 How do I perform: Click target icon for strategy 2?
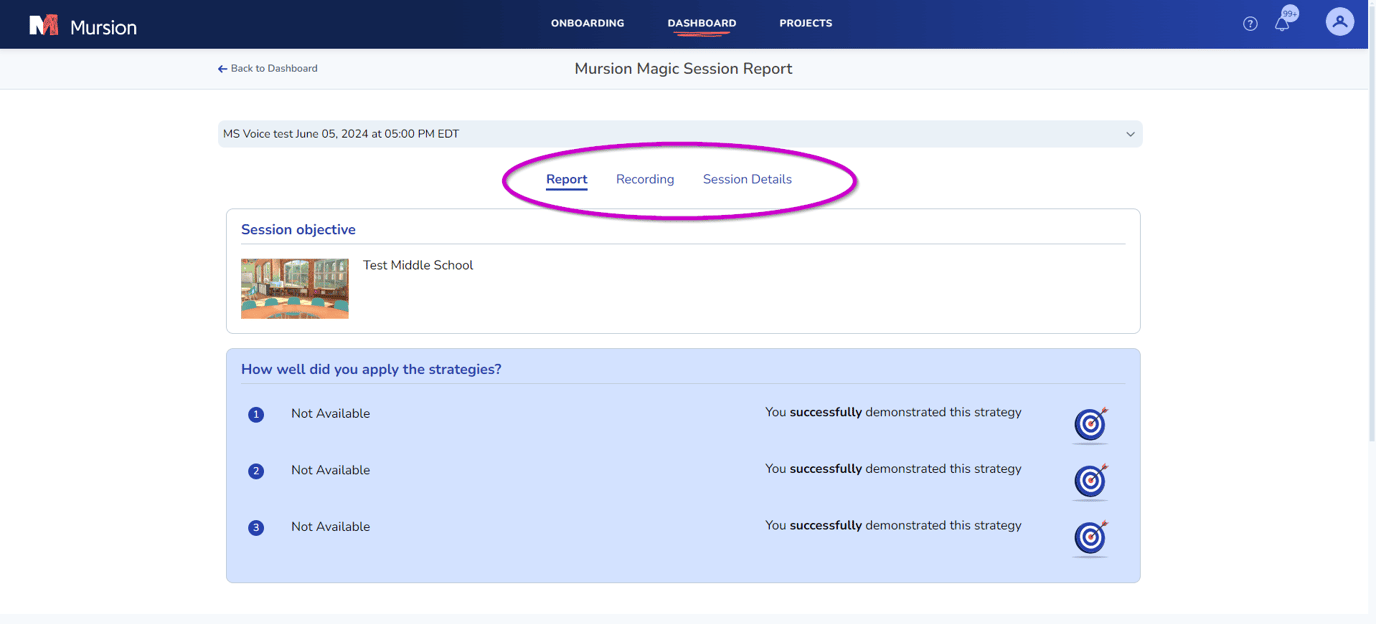(x=1090, y=481)
